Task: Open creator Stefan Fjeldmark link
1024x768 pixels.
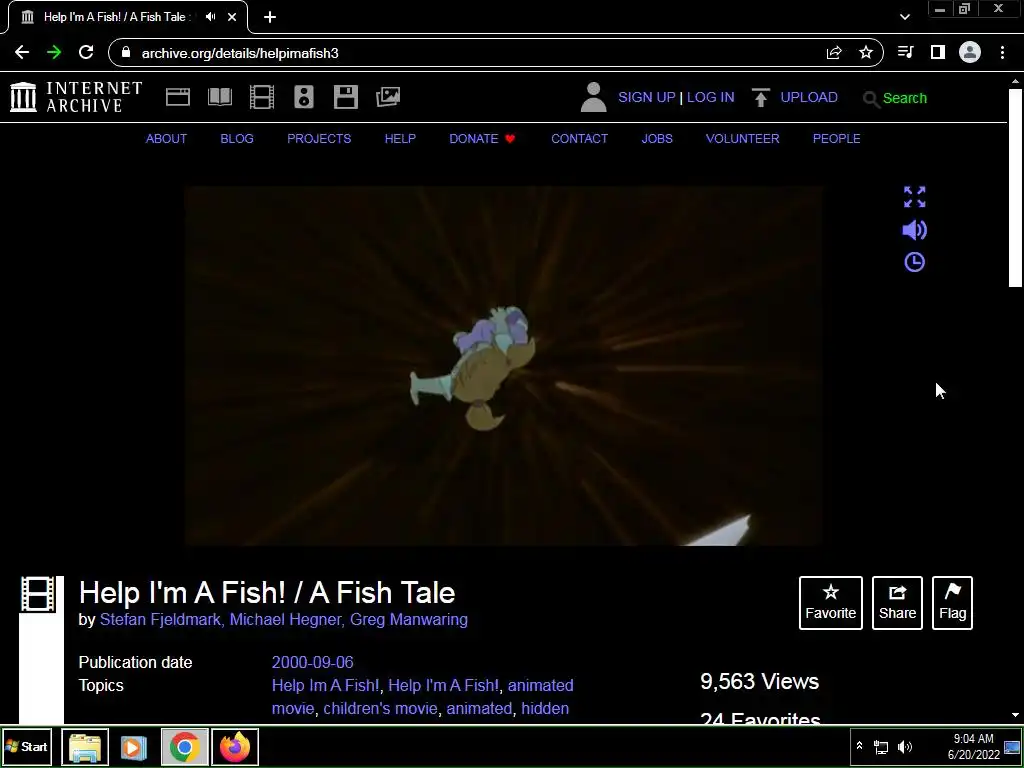Action: pos(161,619)
